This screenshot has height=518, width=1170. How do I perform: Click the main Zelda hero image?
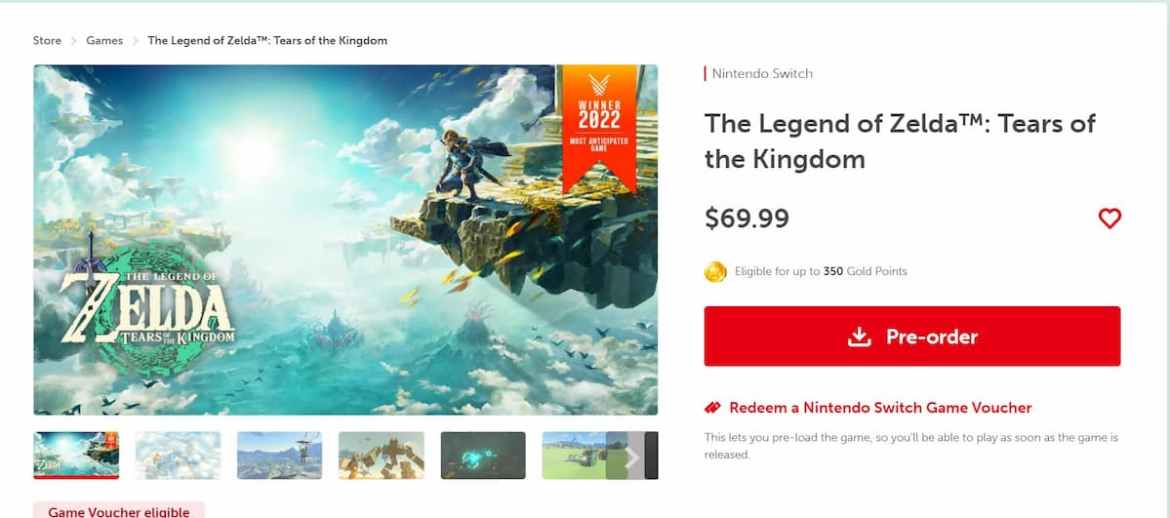[345, 240]
